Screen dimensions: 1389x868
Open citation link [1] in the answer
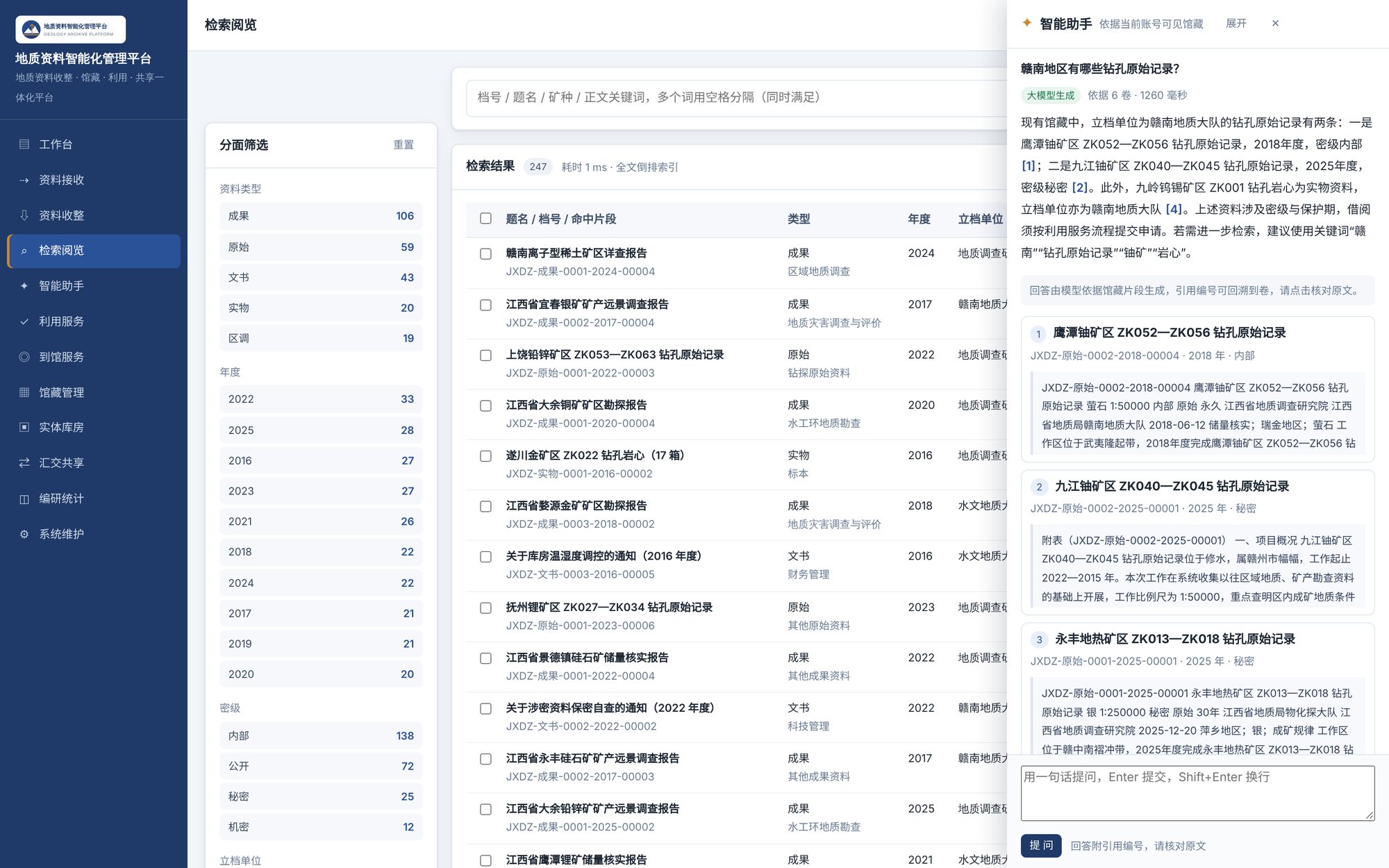(x=1029, y=166)
